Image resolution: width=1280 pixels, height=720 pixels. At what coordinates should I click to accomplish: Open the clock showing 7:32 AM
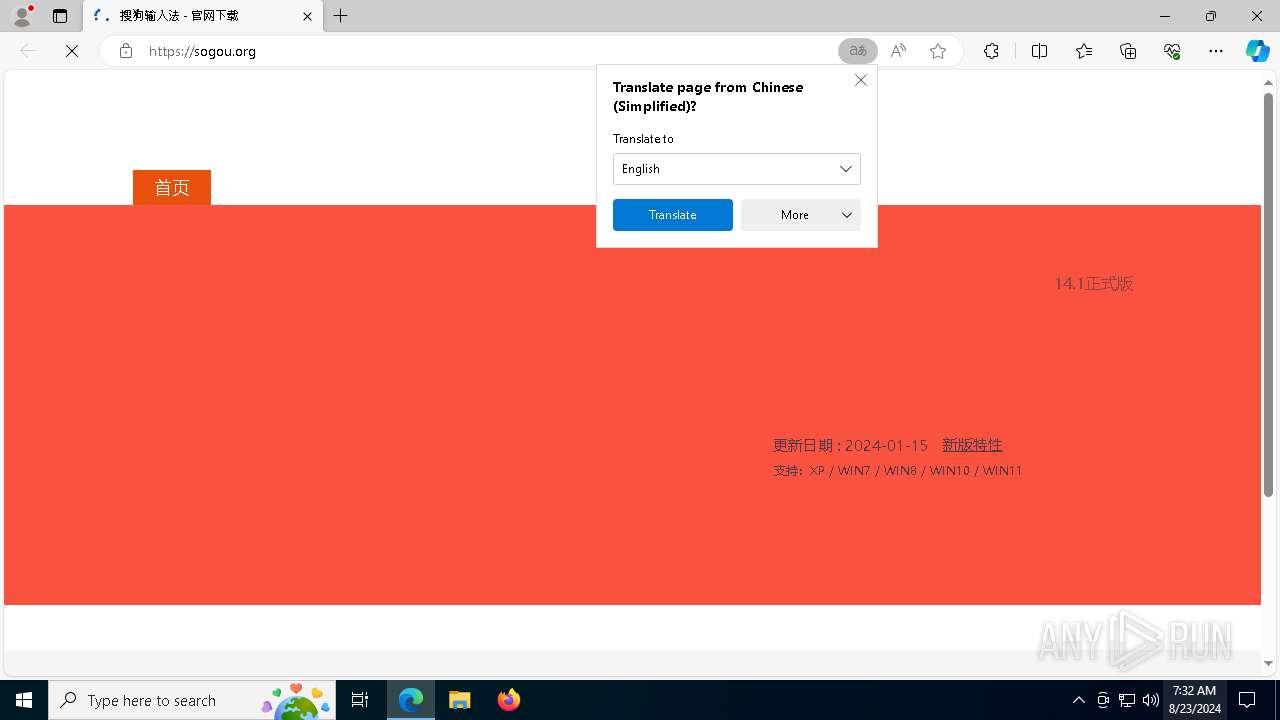tap(1195, 700)
